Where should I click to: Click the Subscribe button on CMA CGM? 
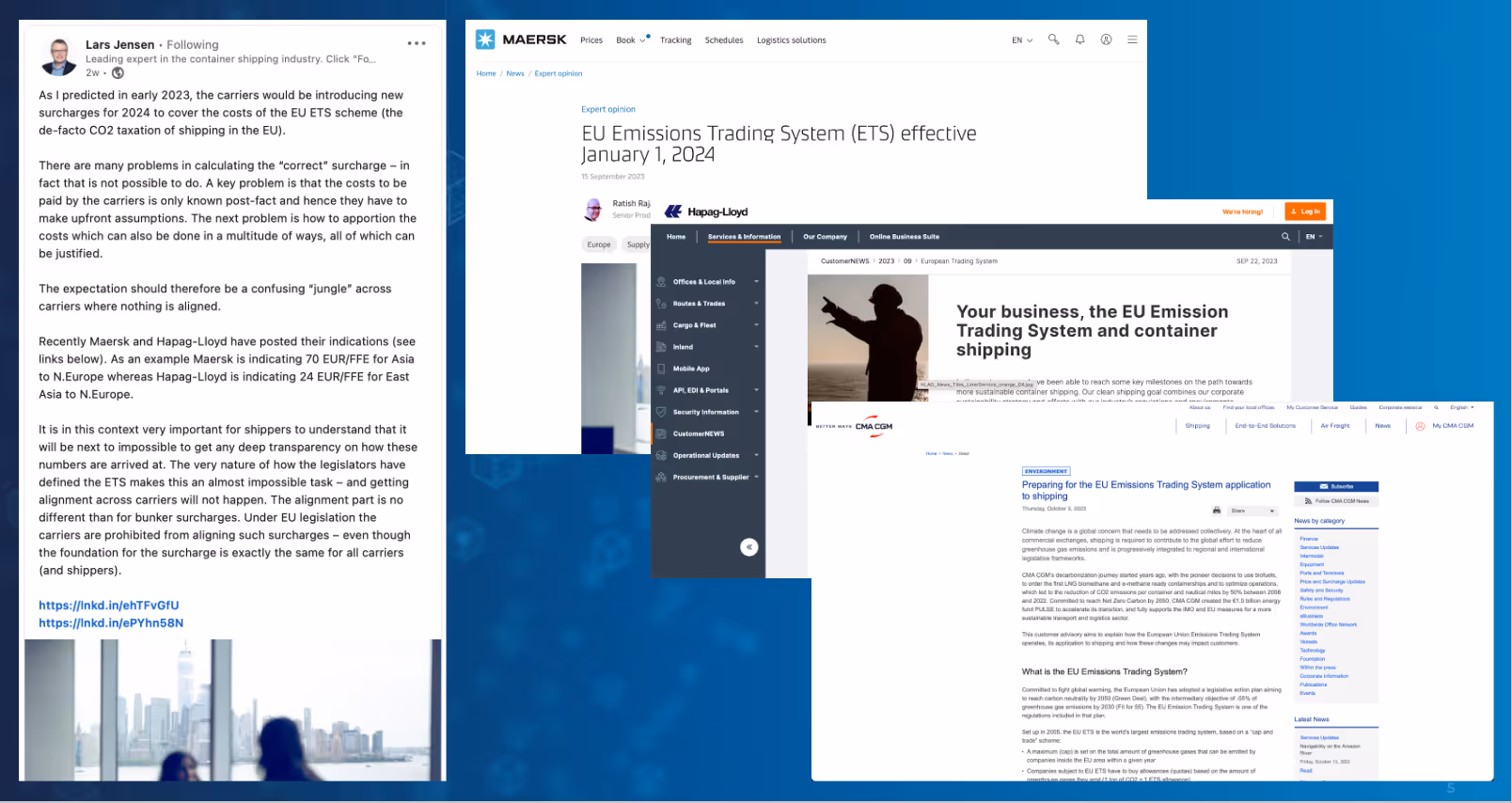[x=1336, y=486]
